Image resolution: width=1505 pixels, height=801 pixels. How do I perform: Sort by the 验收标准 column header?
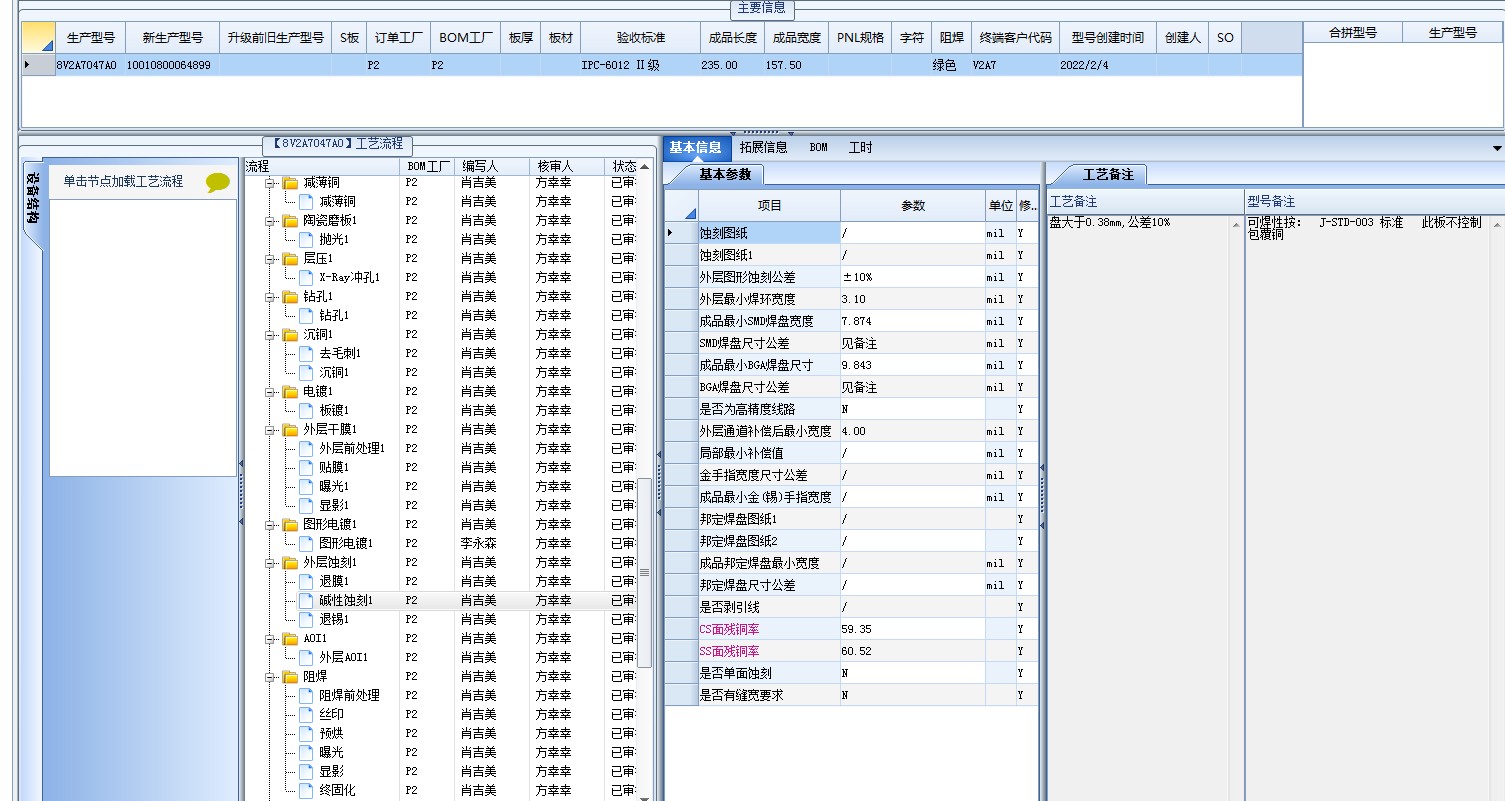[x=640, y=38]
